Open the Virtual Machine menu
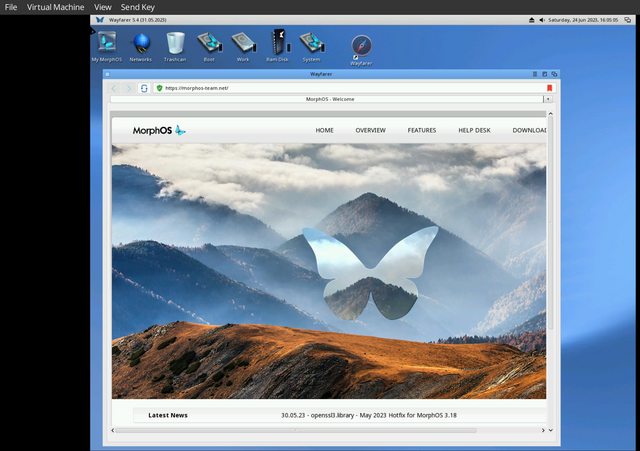 56,7
